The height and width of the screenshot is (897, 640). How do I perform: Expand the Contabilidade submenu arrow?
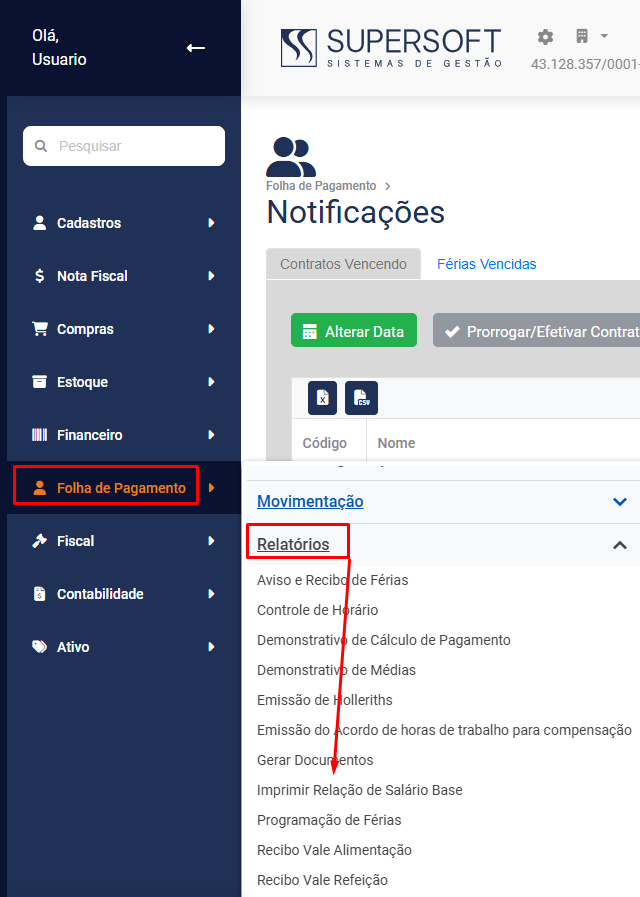[x=211, y=594]
